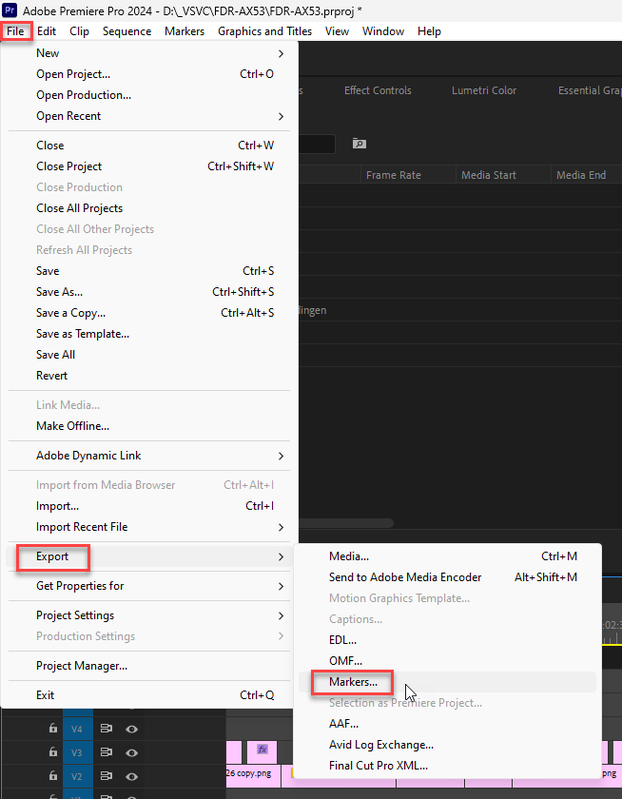The image size is (622, 799).
Task: Hide track V4 output with eye icon
Action: (131, 729)
